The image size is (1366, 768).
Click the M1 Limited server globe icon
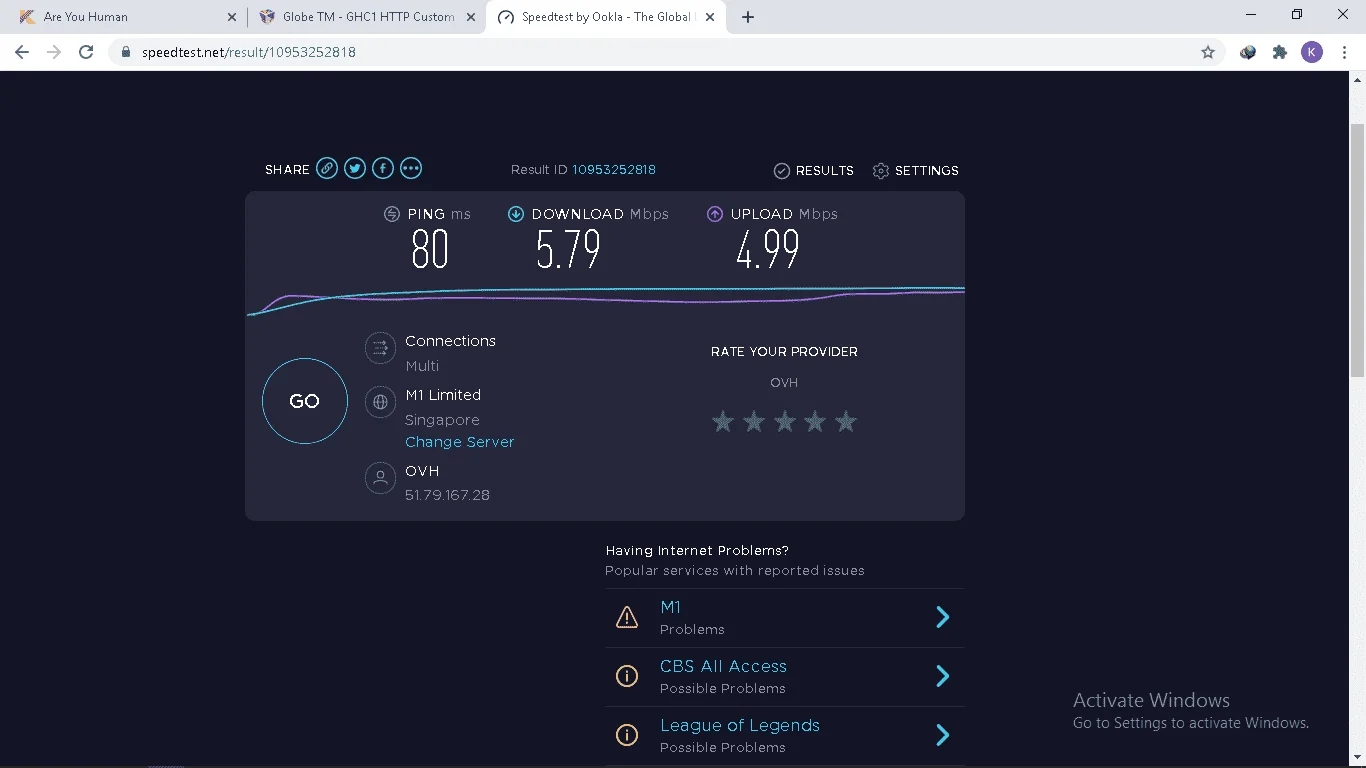pyautogui.click(x=380, y=402)
